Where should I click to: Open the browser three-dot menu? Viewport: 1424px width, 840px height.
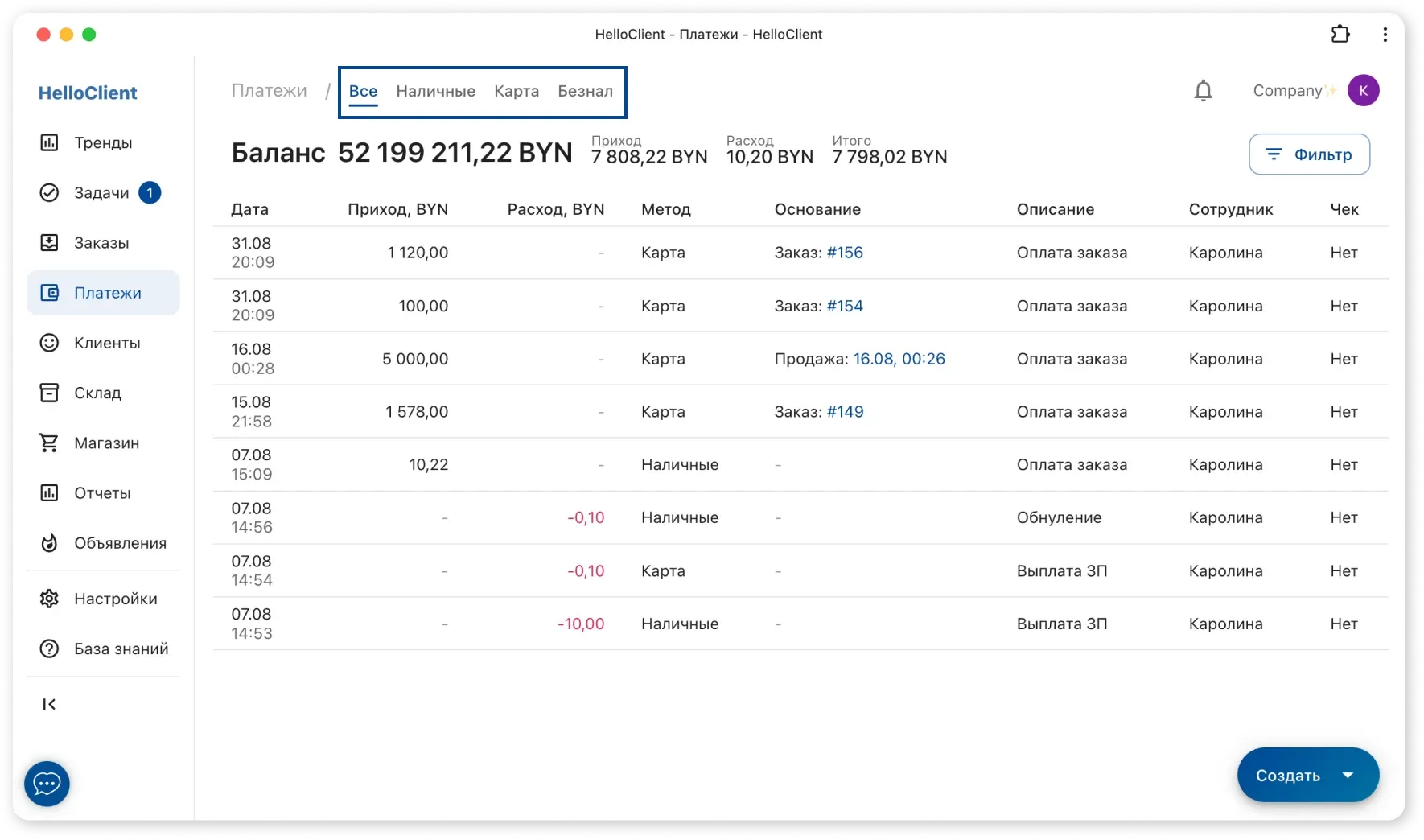point(1385,34)
